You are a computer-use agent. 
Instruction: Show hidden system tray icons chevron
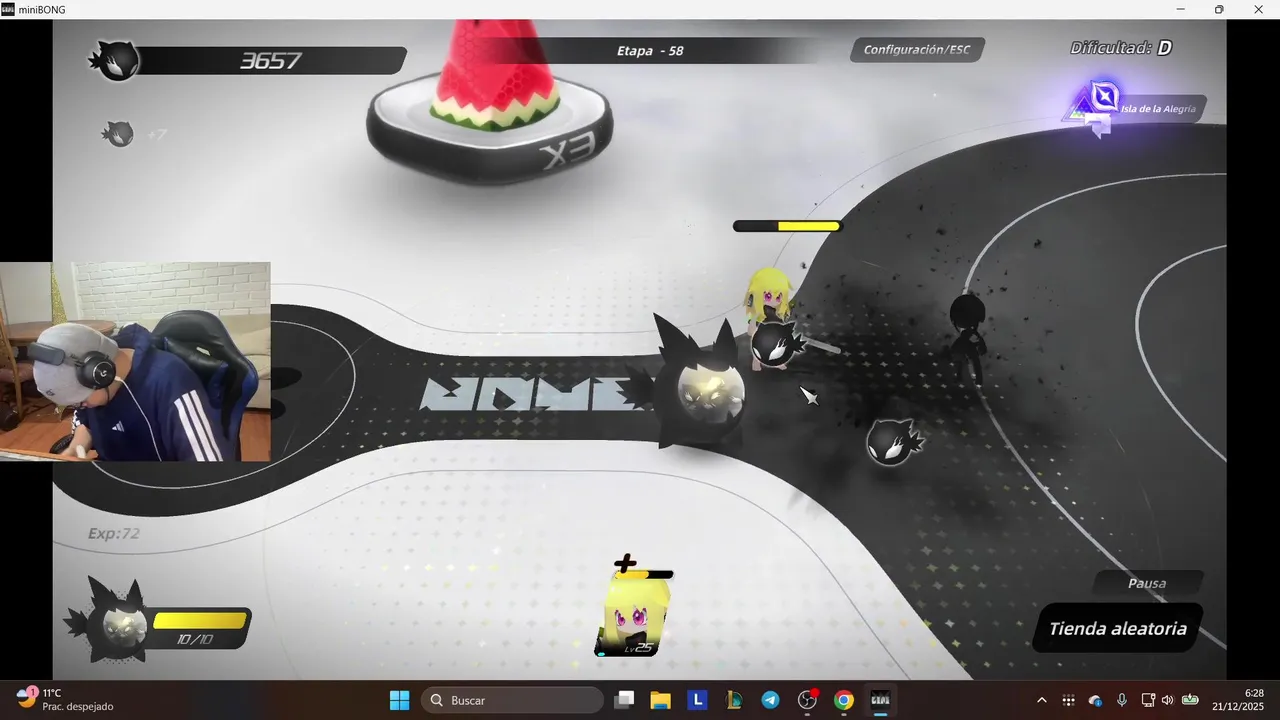tap(1042, 700)
